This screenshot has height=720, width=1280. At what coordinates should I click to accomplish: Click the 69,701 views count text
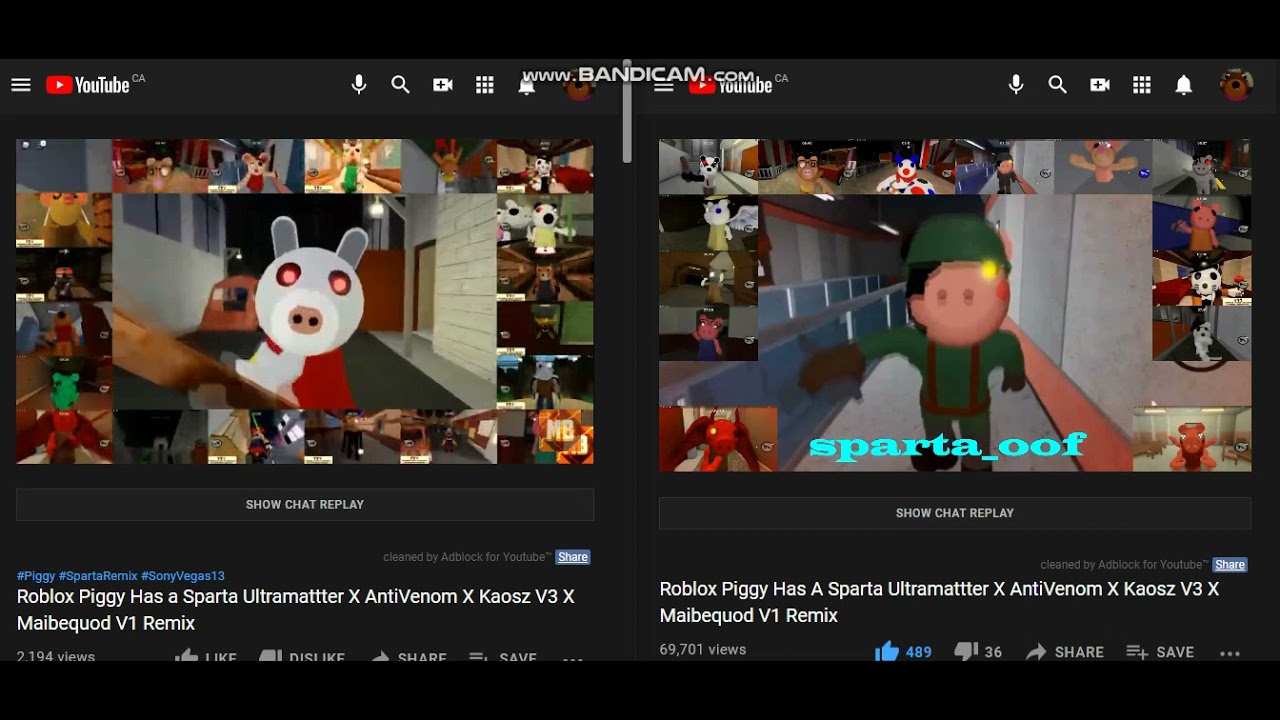703,650
